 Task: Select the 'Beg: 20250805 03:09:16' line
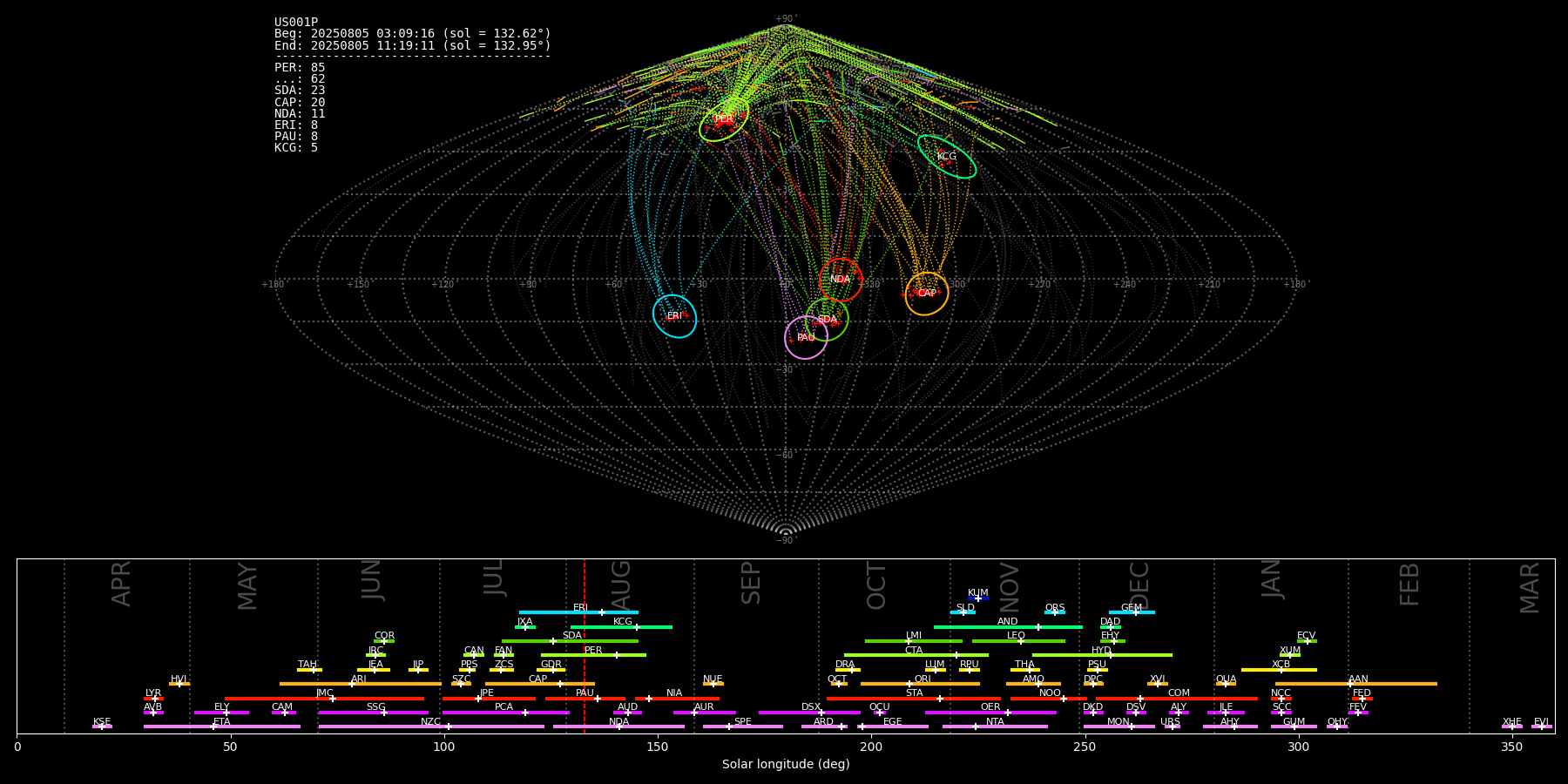click(413, 34)
